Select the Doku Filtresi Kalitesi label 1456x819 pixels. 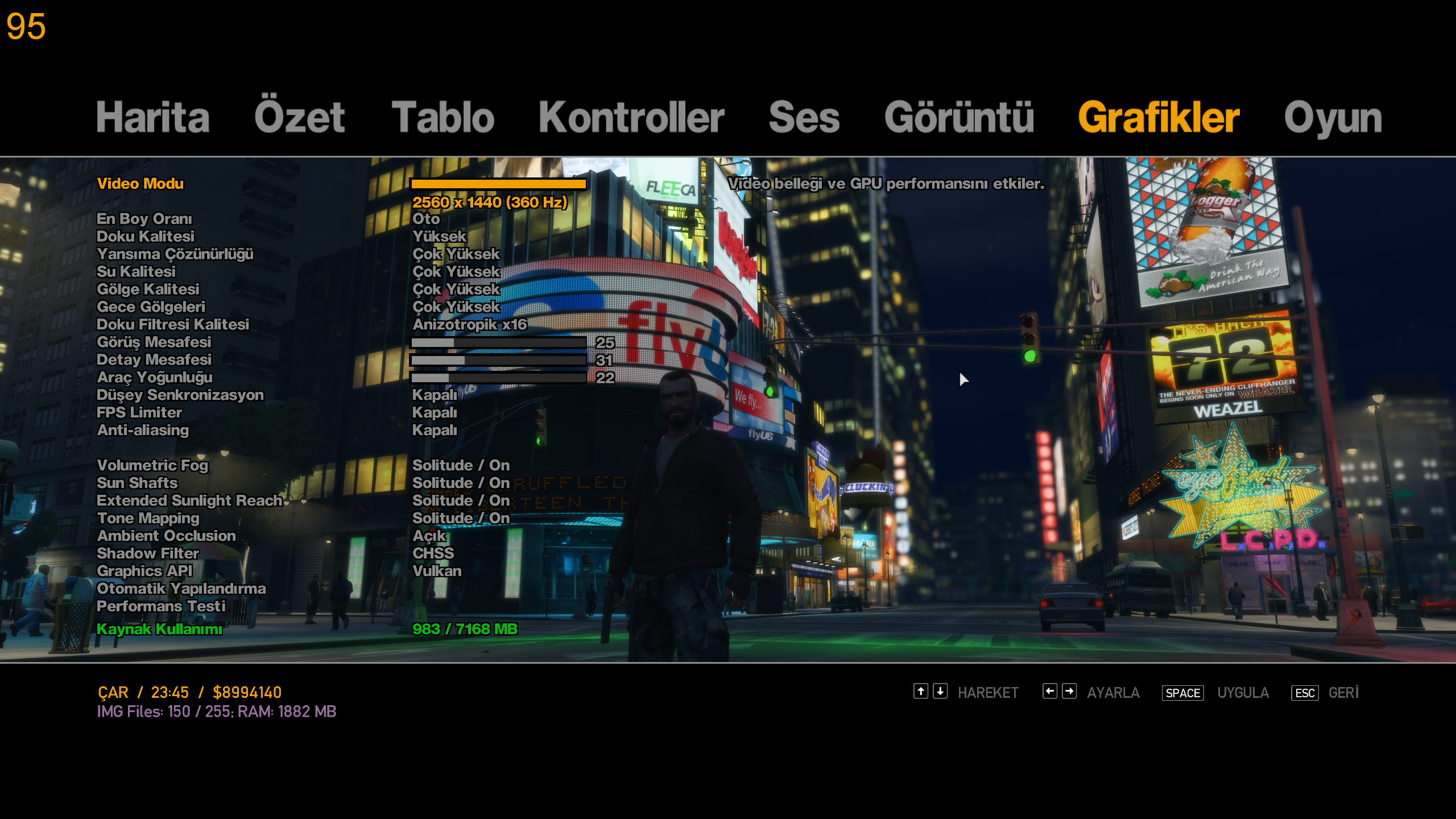point(173,325)
